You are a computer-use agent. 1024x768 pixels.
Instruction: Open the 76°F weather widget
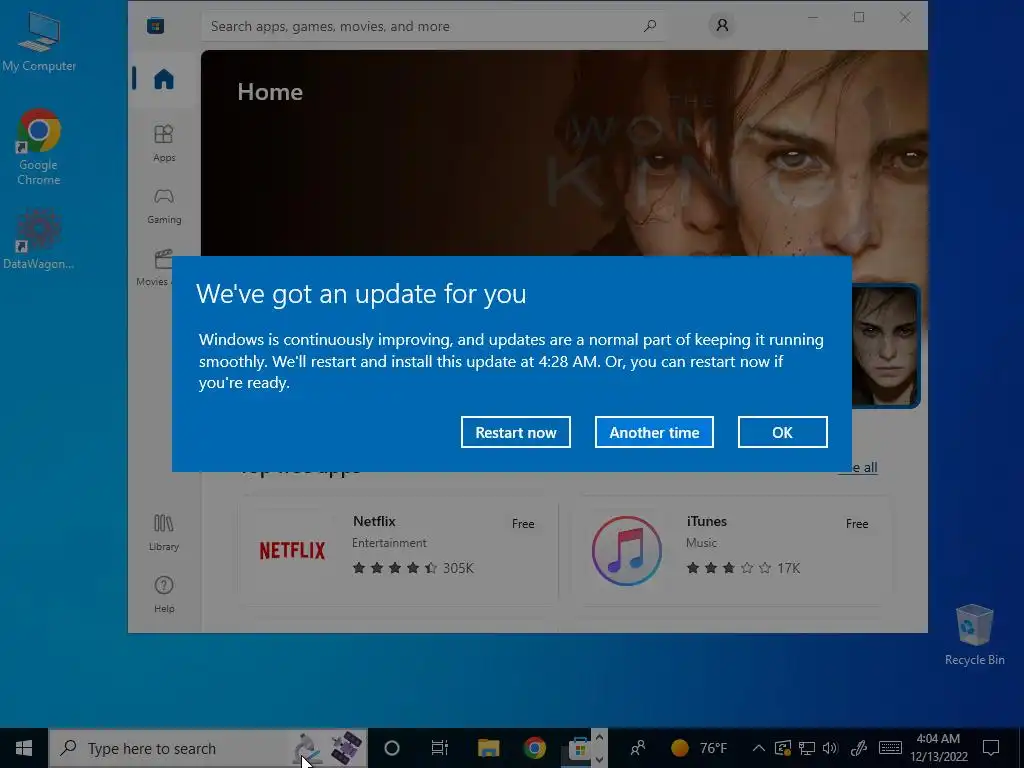point(699,748)
